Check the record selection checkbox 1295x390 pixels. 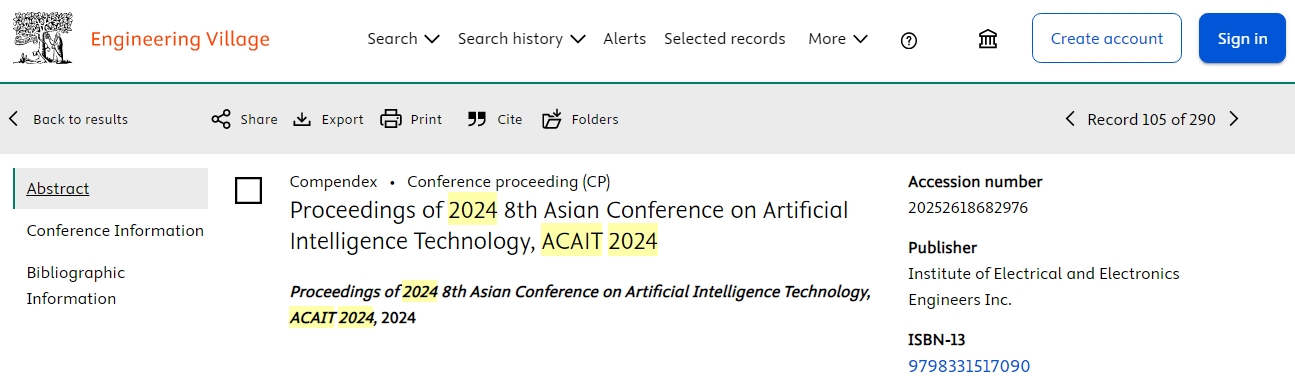tap(248, 190)
